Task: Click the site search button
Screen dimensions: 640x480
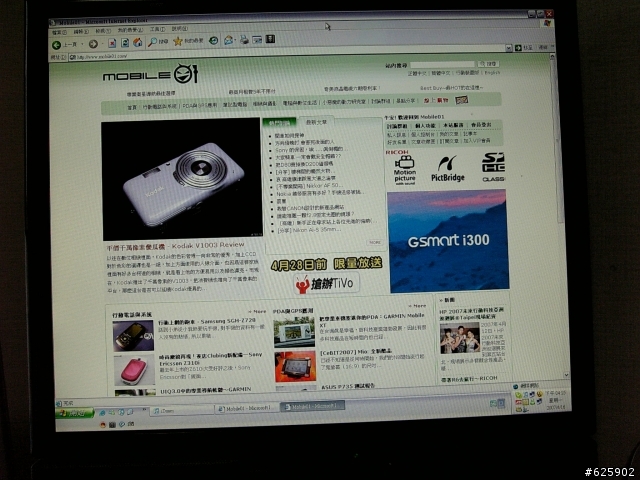Action: [488, 64]
